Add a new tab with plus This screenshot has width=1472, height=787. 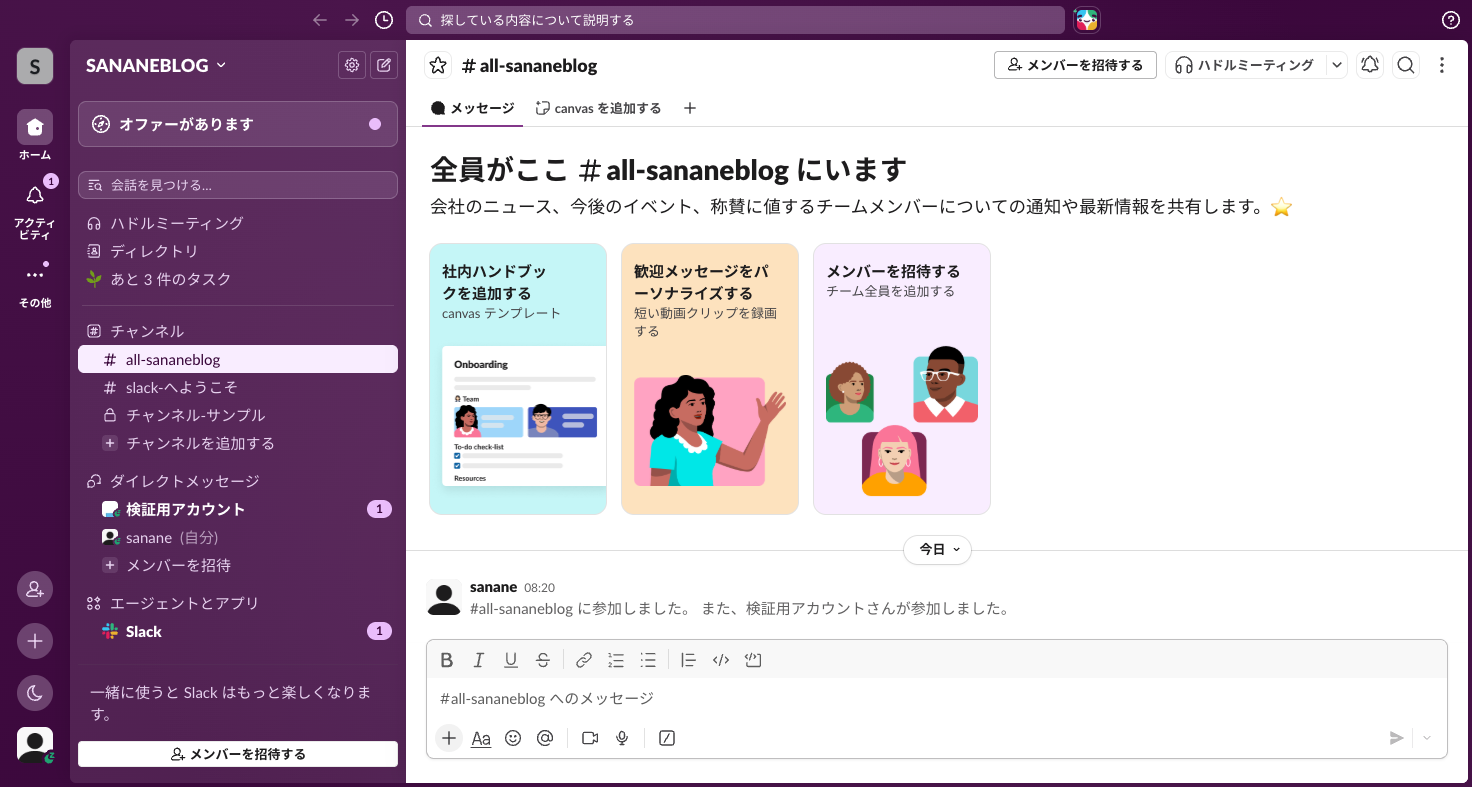[689, 108]
